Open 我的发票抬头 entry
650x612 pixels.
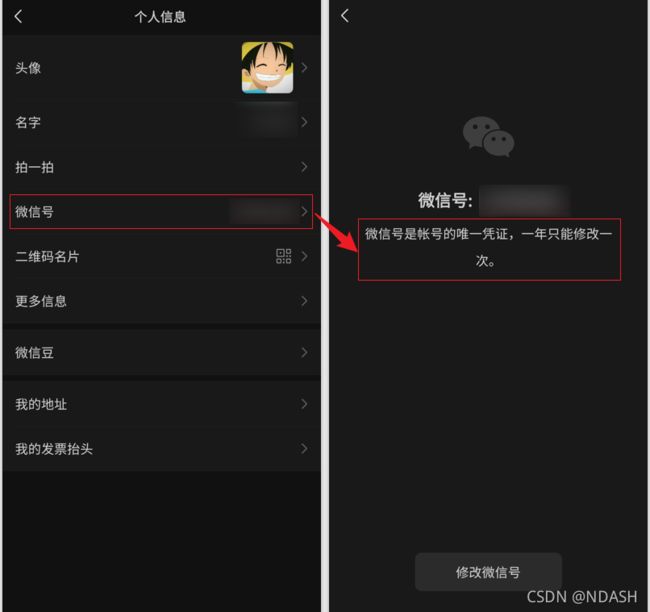(161, 449)
